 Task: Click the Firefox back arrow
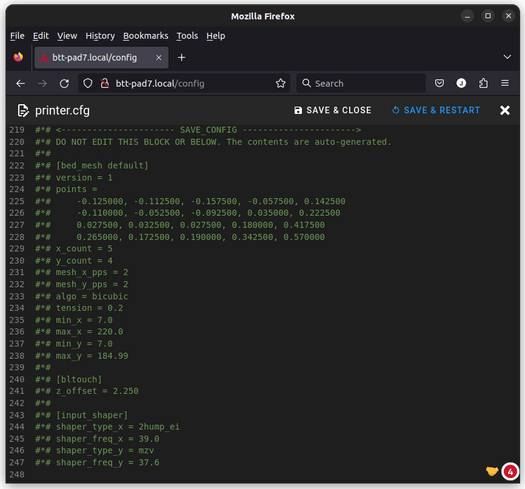tap(21, 83)
